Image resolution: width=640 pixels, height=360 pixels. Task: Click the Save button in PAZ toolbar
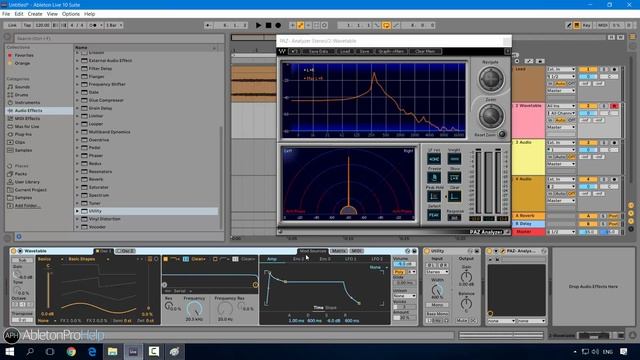pos(364,51)
